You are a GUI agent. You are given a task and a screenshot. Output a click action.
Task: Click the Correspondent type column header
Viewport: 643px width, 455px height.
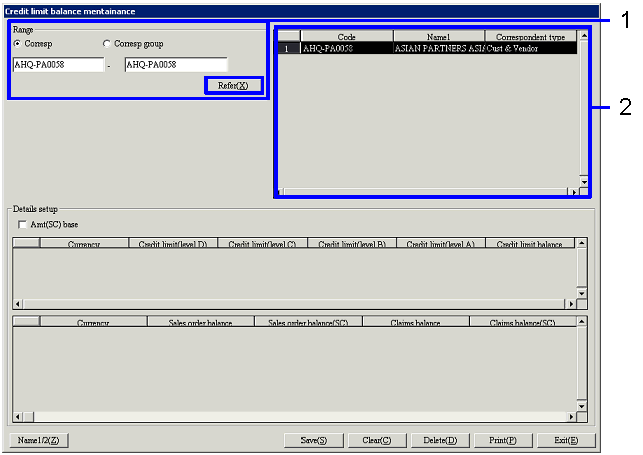531,36
